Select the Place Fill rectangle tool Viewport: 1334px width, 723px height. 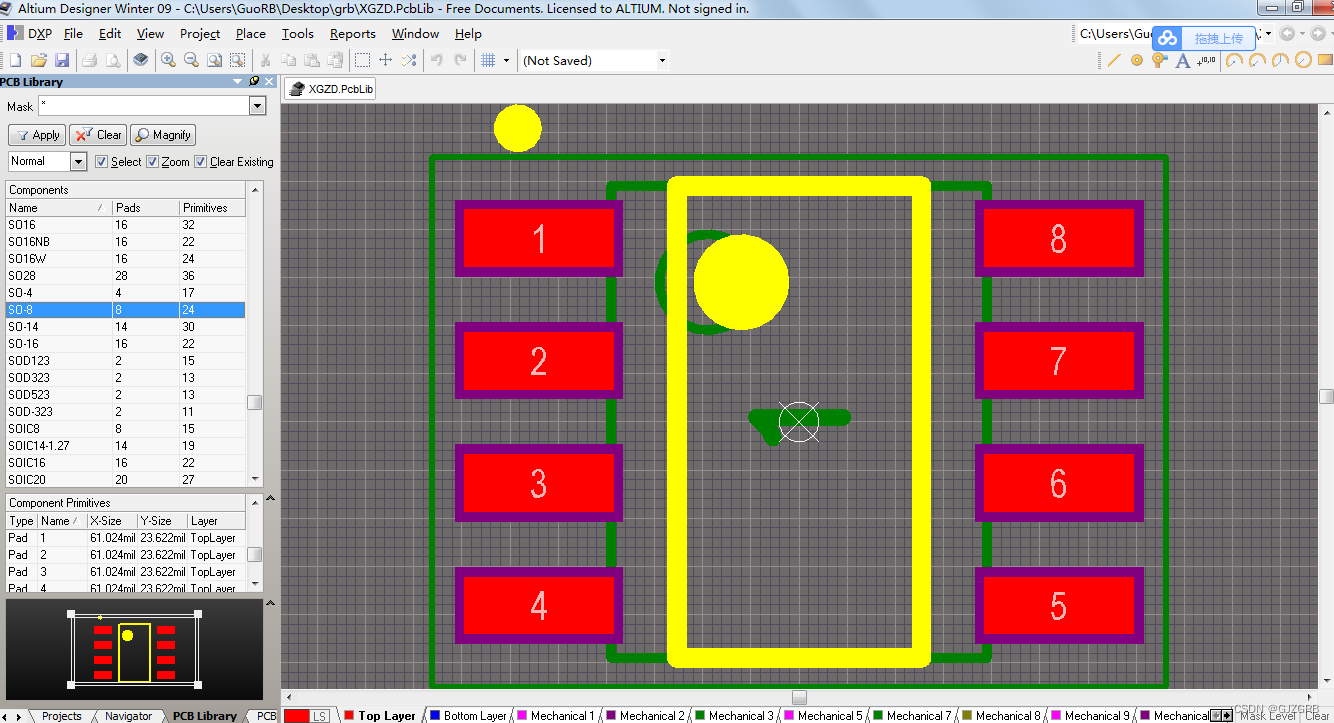point(1326,59)
